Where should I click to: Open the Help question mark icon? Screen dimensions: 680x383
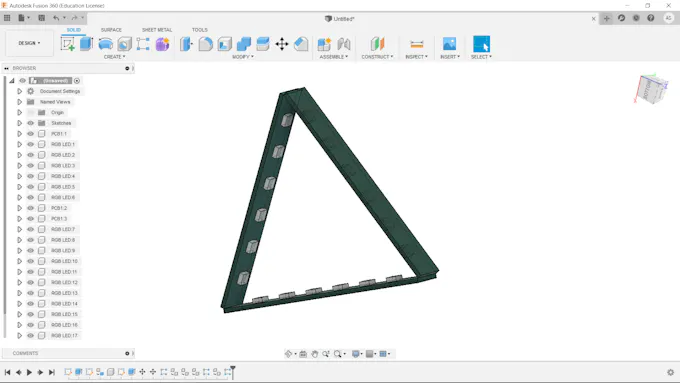pos(651,18)
